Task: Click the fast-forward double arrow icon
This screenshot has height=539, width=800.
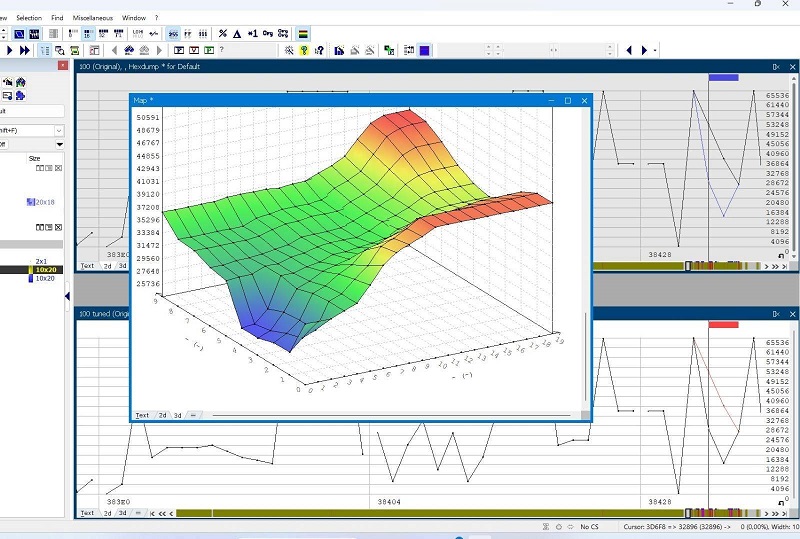Action: click(25, 50)
